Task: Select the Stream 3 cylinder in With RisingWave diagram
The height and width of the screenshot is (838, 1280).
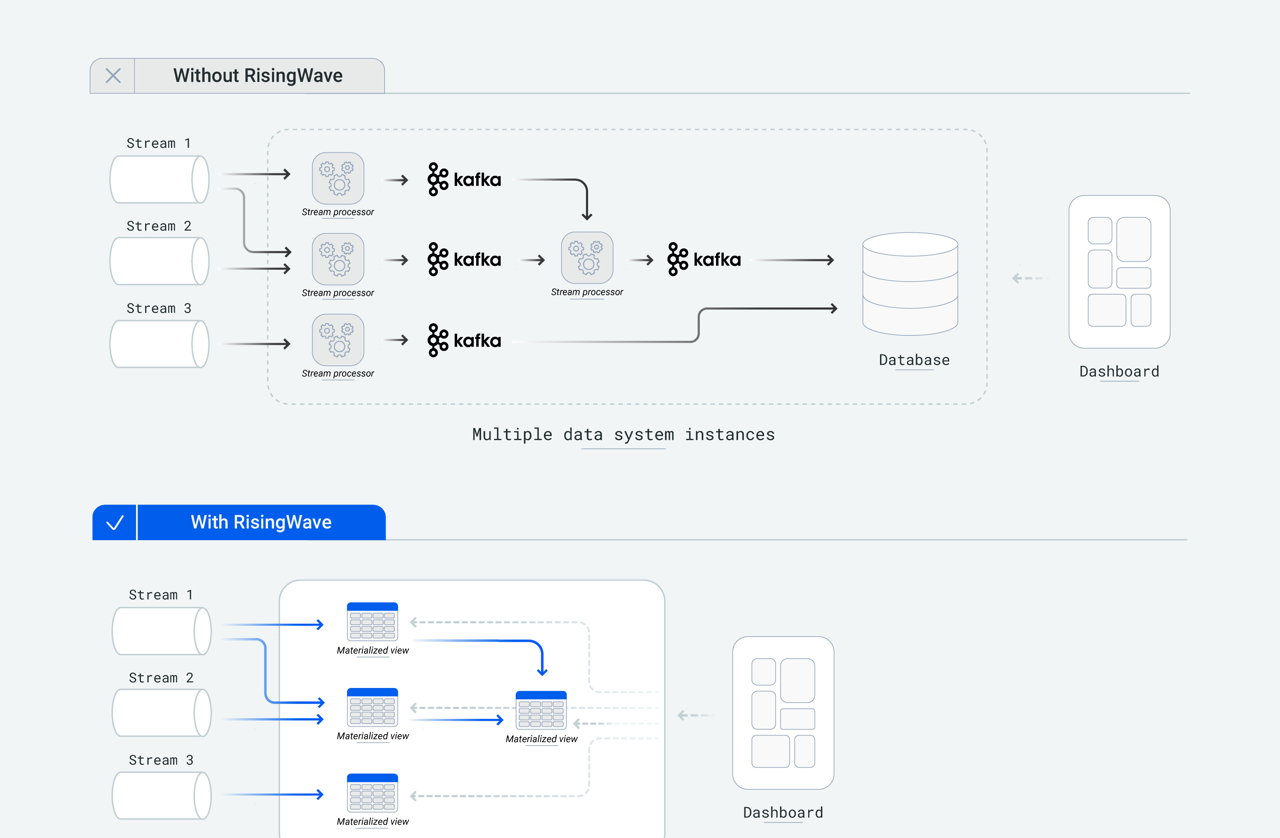Action: 162,796
